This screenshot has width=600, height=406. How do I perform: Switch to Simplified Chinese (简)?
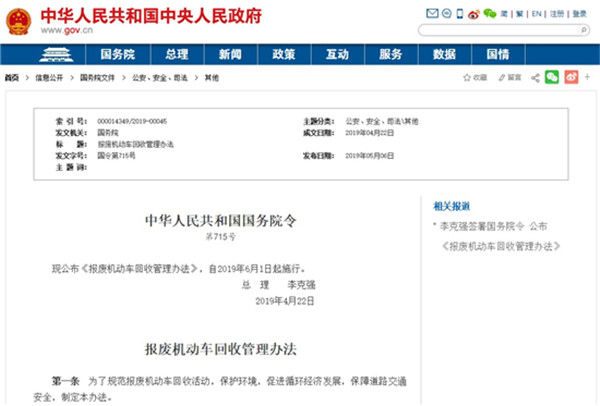click(505, 14)
